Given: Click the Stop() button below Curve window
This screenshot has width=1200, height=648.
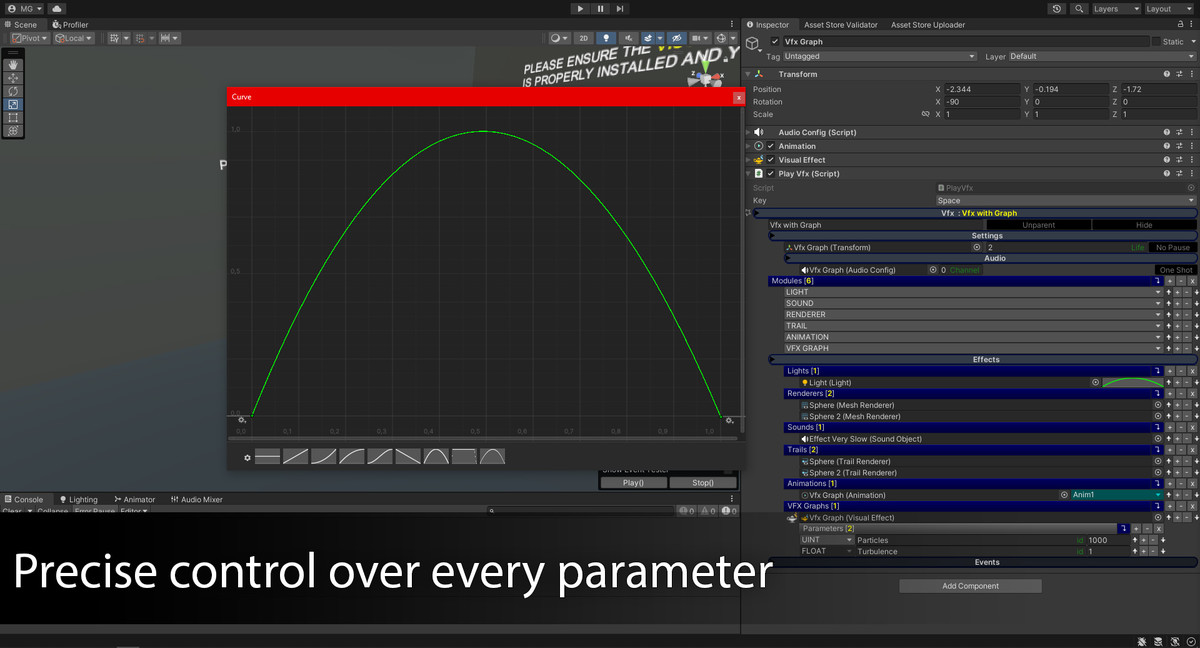Looking at the screenshot, I should point(704,483).
